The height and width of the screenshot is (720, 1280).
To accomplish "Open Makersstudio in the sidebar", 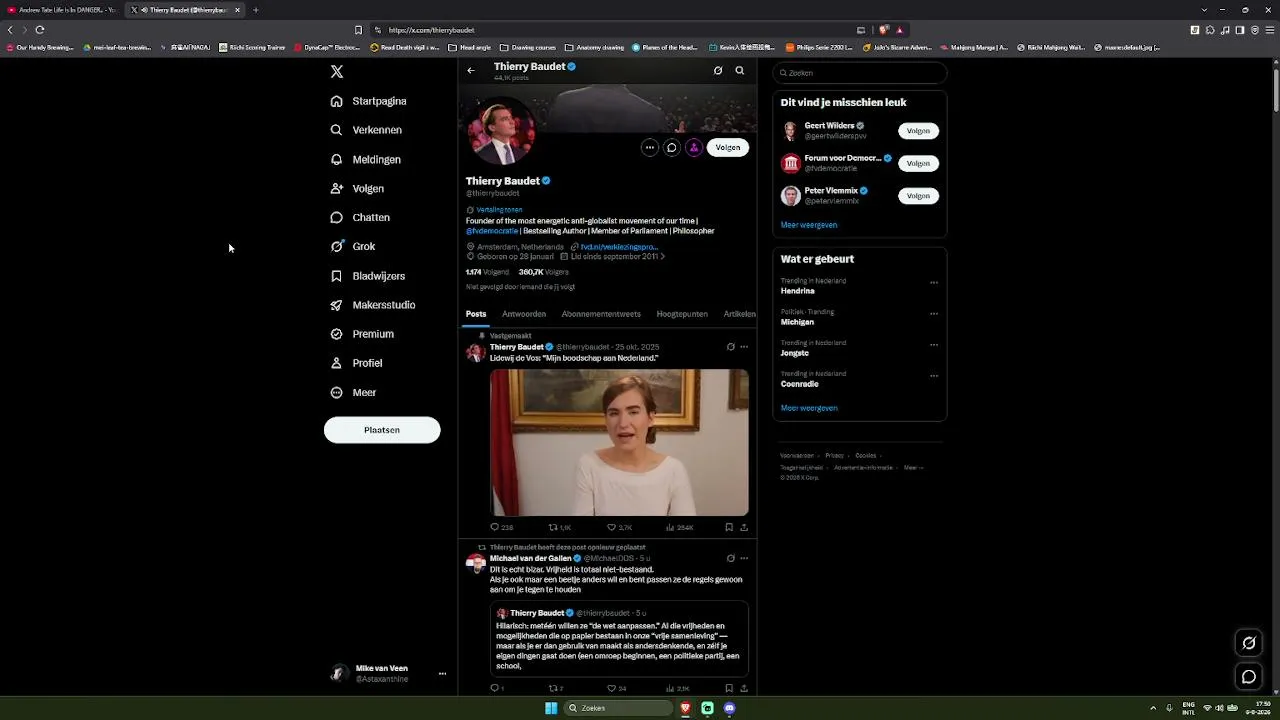I will point(372,305).
